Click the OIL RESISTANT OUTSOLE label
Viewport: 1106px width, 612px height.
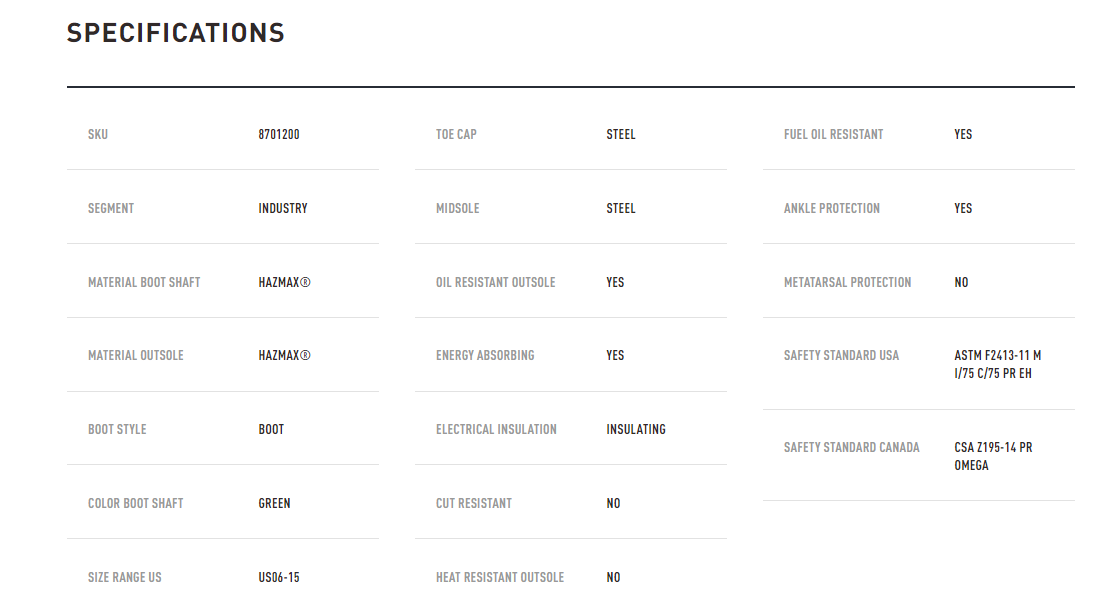pos(495,283)
